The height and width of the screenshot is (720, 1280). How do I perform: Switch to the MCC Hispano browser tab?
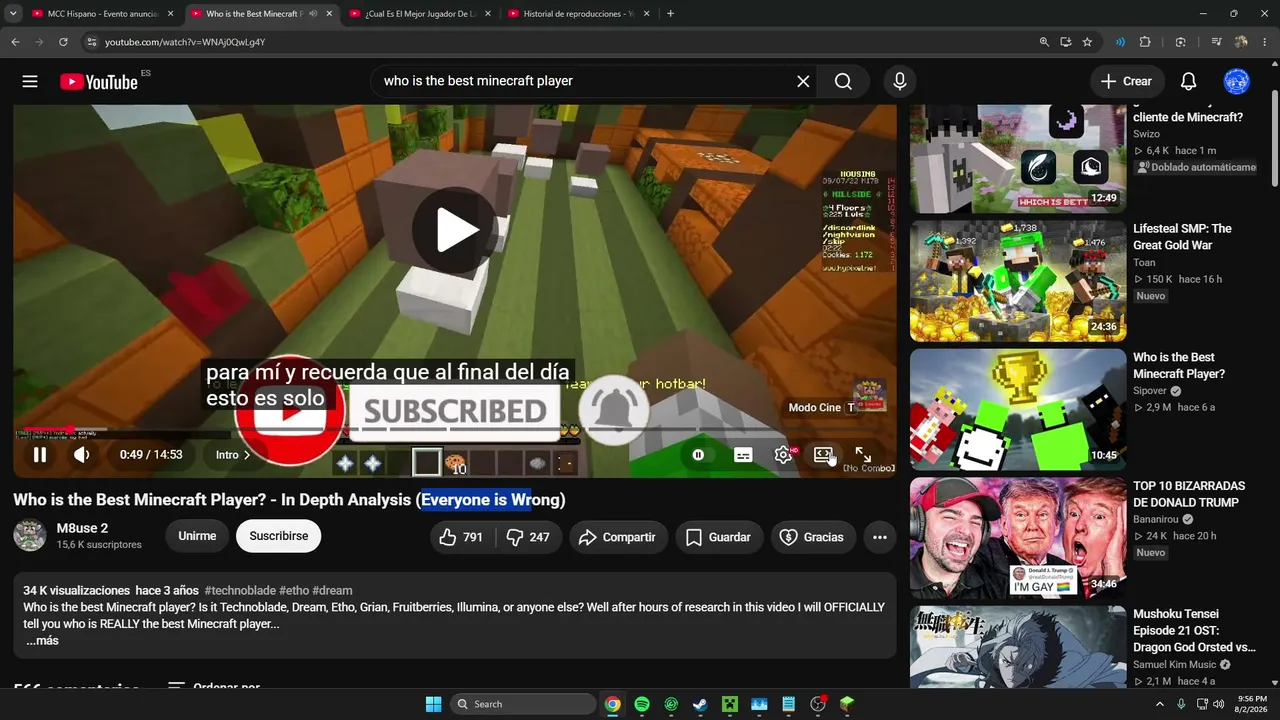point(101,14)
